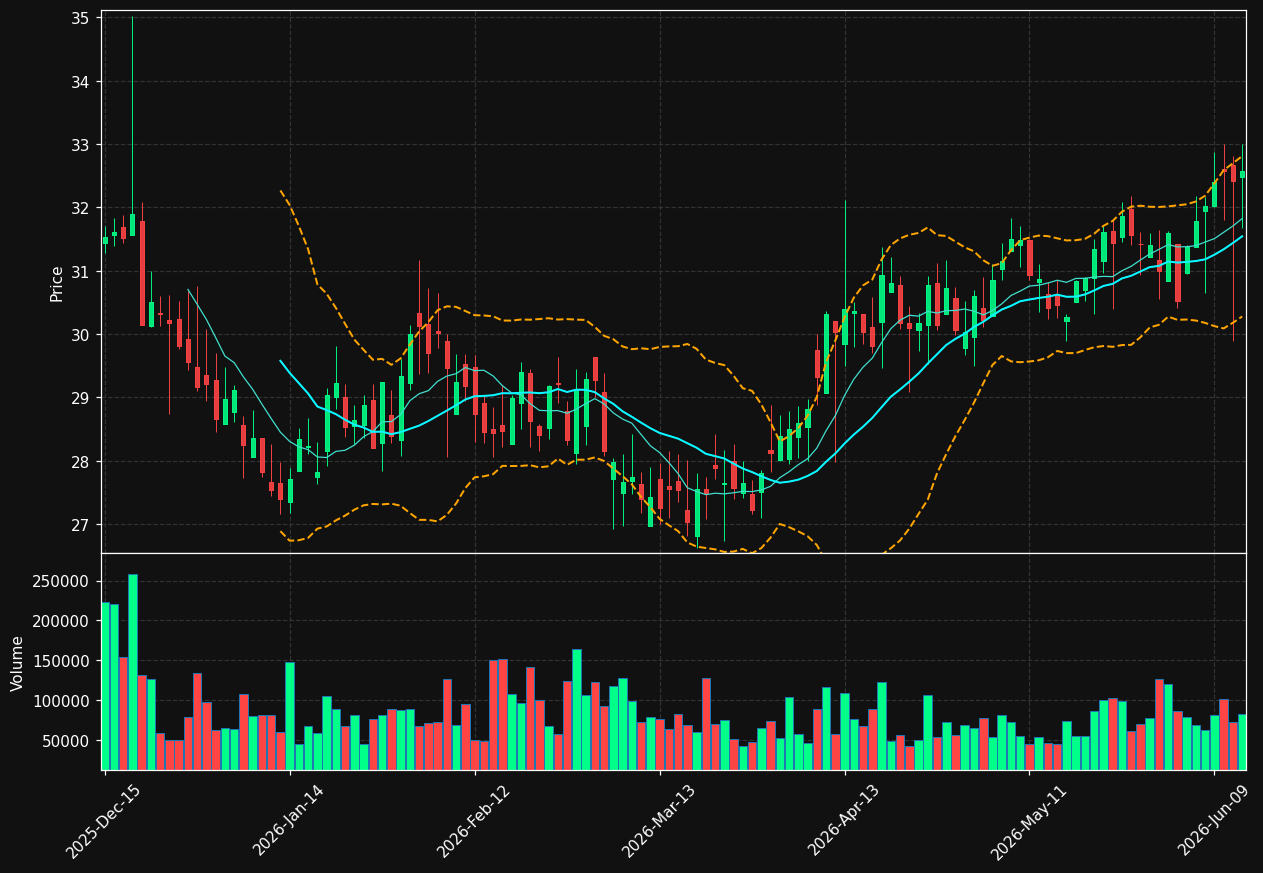Click the 27 price tick label
The image size is (1263, 873).
(x=80, y=525)
